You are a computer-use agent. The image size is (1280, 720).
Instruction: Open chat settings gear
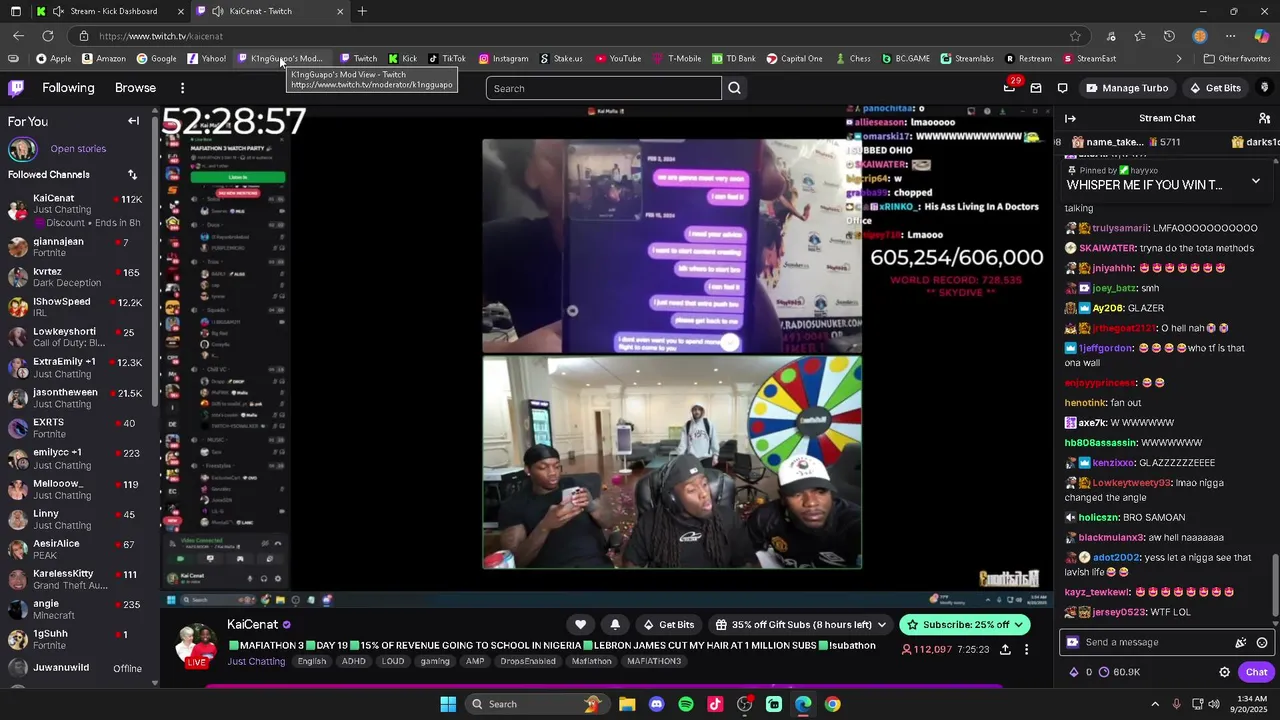coord(1224,672)
